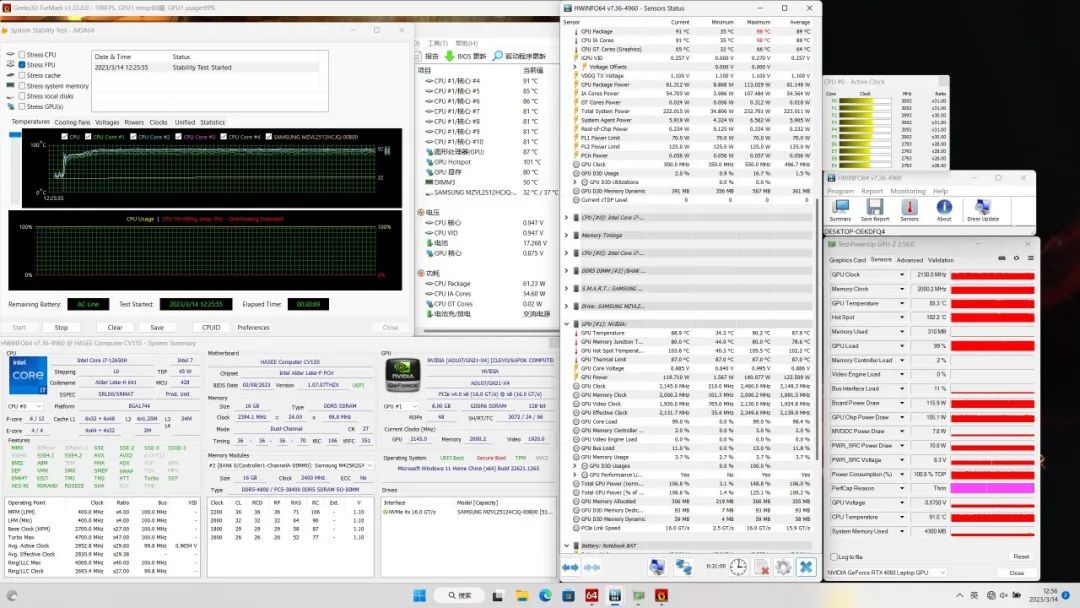Open the Monitoring menu in HWiNFO64
The height and width of the screenshot is (608, 1080).
point(907,191)
